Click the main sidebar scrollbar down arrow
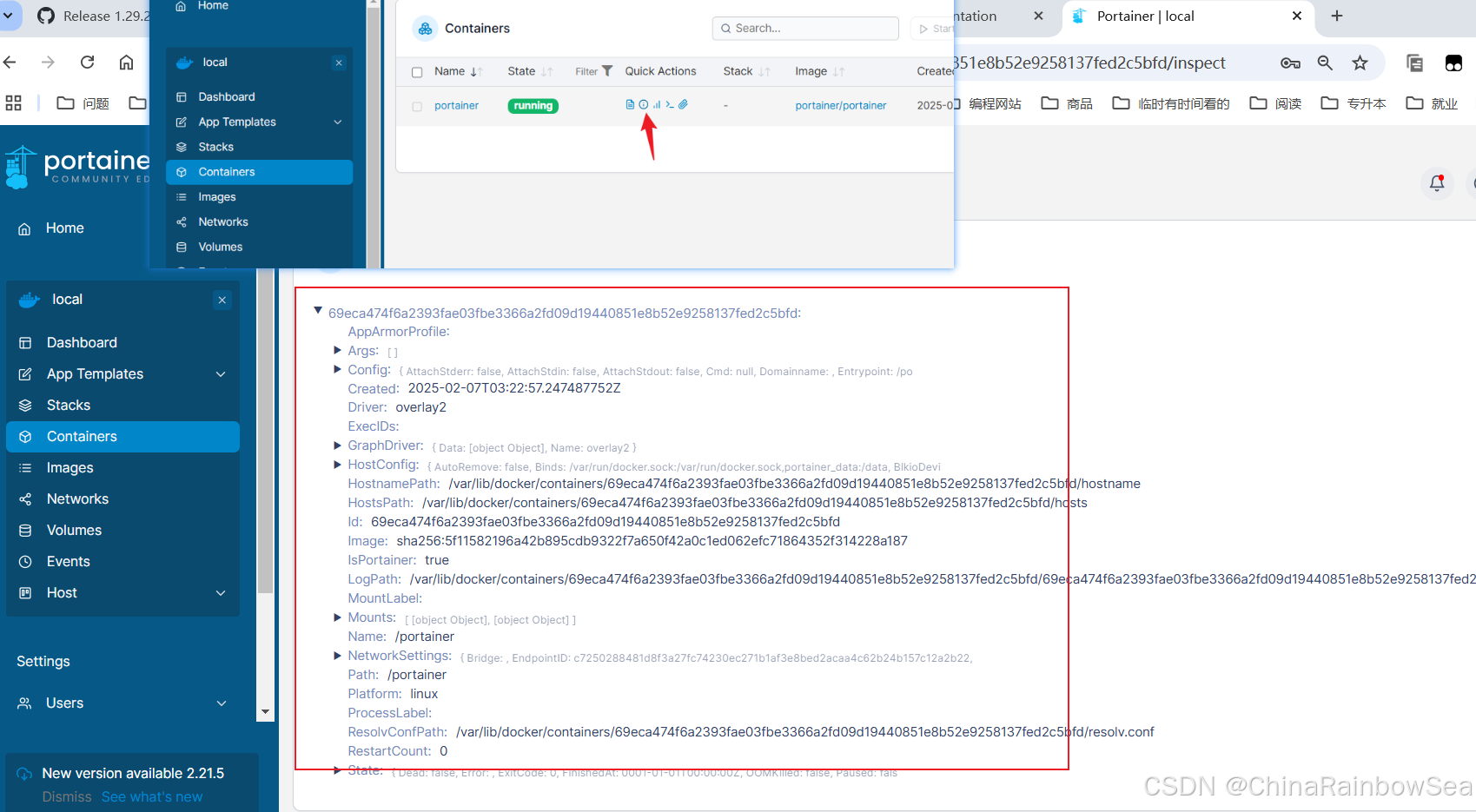This screenshot has height=812, width=1476. 265,712
